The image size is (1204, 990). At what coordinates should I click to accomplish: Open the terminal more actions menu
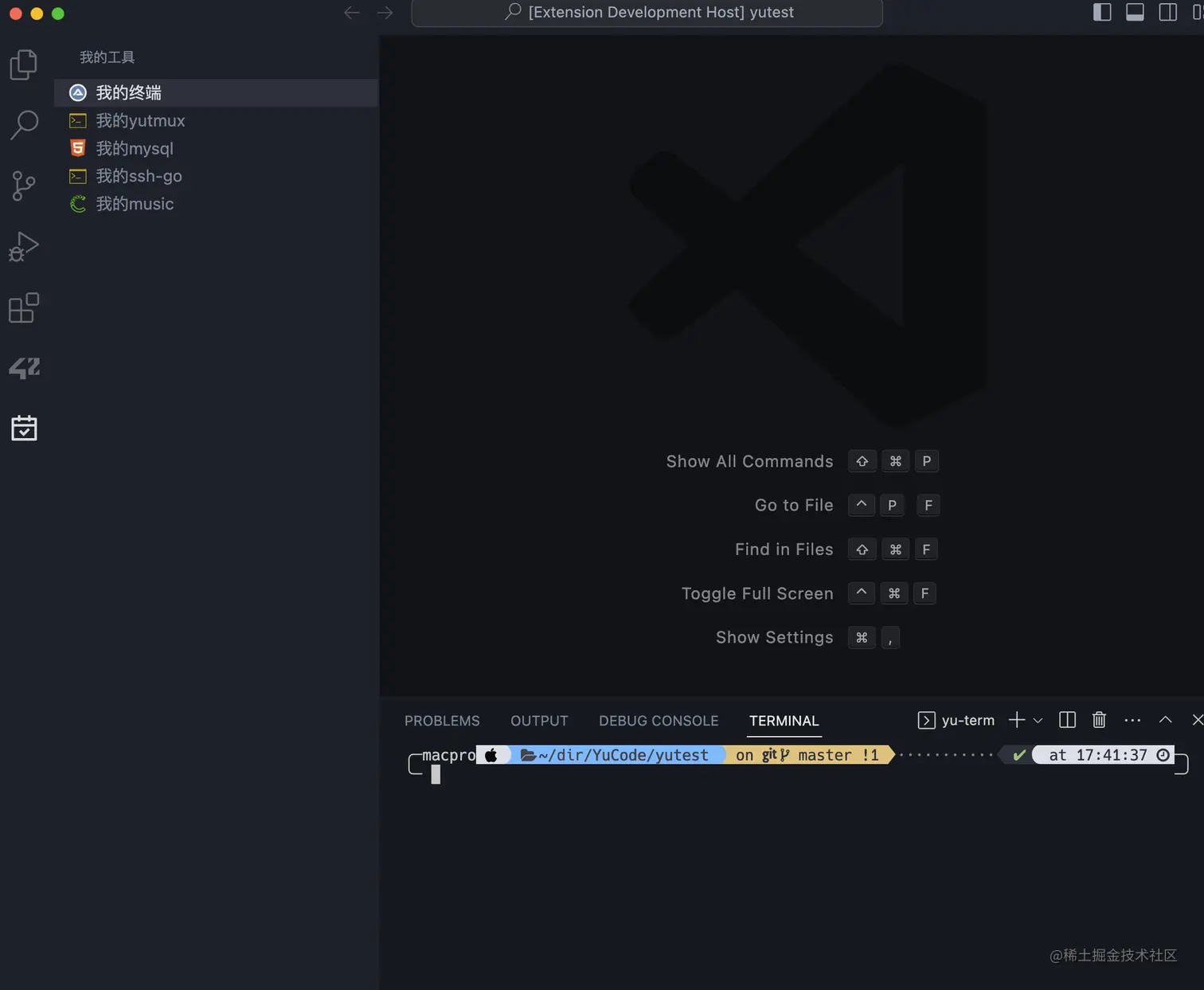pos(1132,720)
